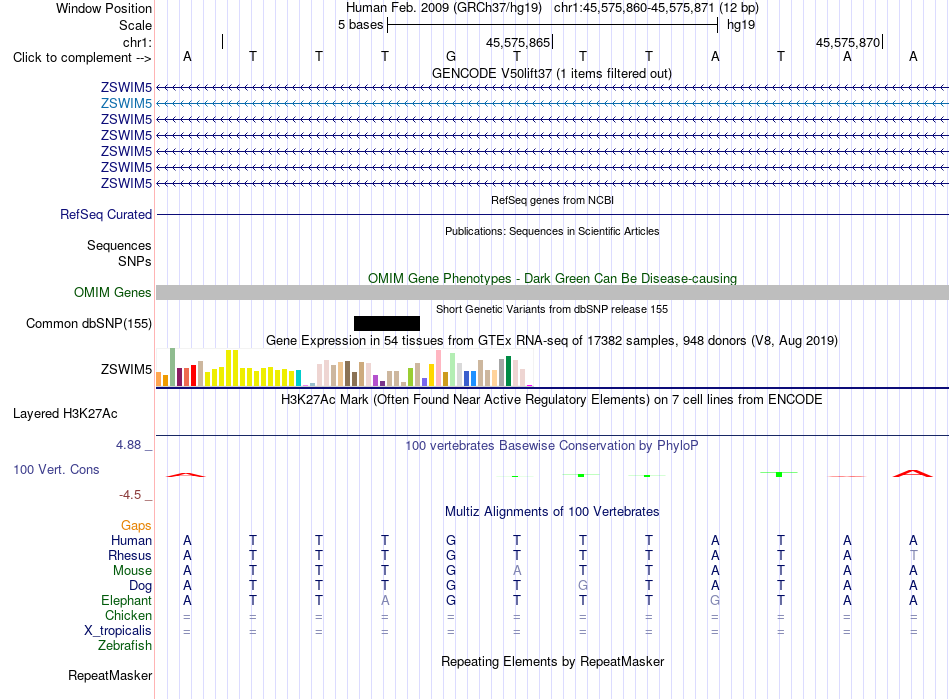Click the Rhesus species label

pos(130,555)
